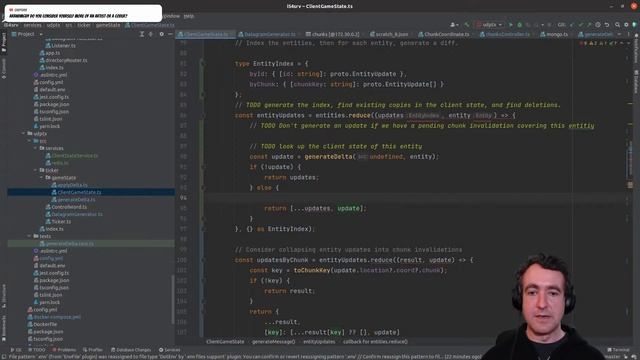Switch to the ChunkCoordinate.ts tab
The image size is (640, 360).
443,34
